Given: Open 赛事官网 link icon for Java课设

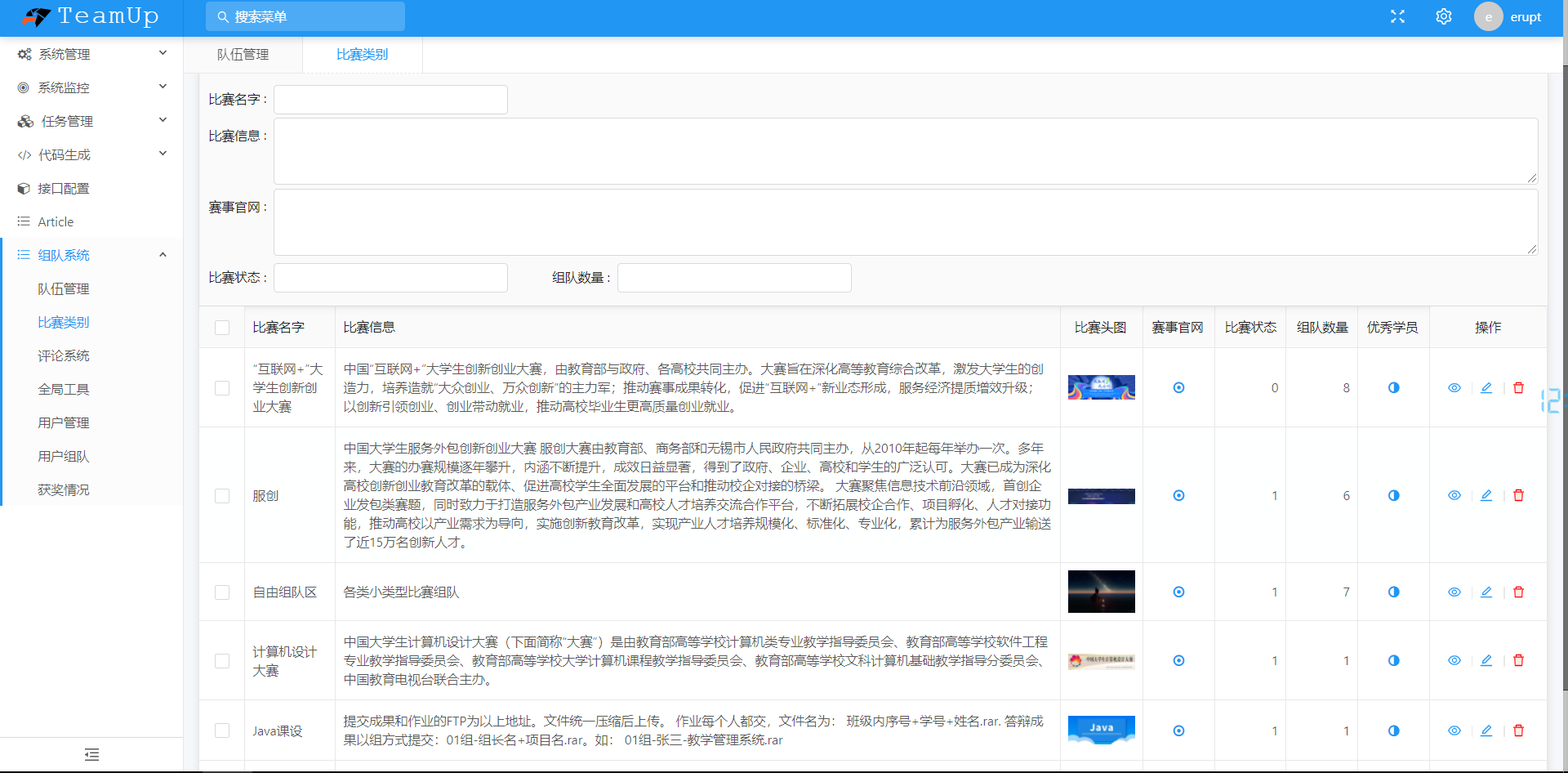Looking at the screenshot, I should [x=1178, y=731].
